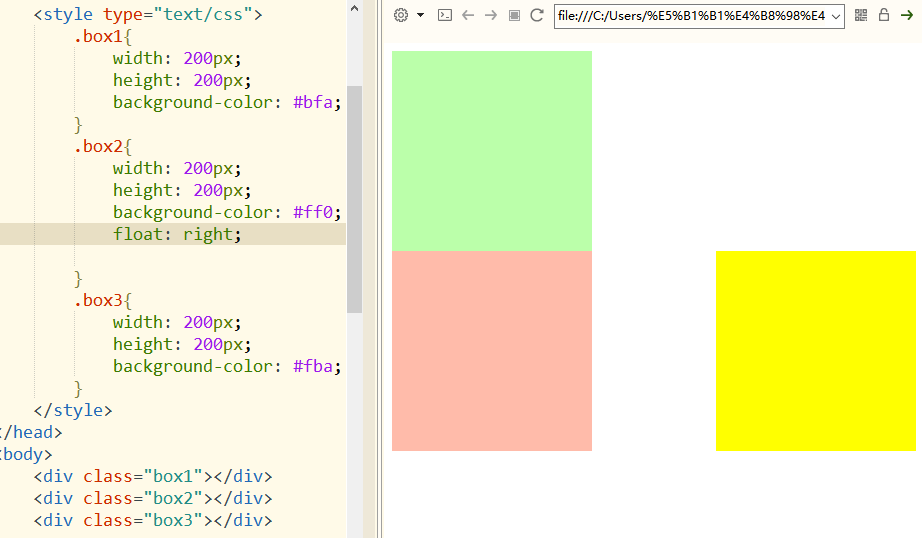Navigate with the green go arrow
The width and height of the screenshot is (922, 538).
click(x=907, y=15)
